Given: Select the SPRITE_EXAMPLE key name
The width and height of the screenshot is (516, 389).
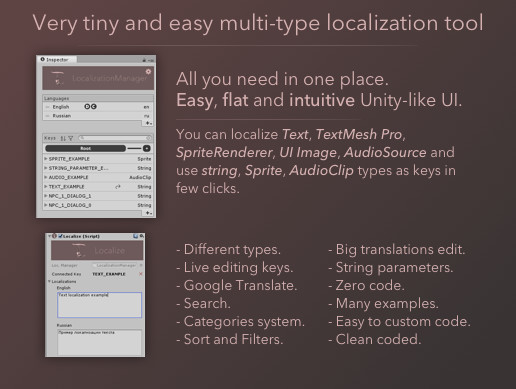Looking at the screenshot, I should coord(69,159).
